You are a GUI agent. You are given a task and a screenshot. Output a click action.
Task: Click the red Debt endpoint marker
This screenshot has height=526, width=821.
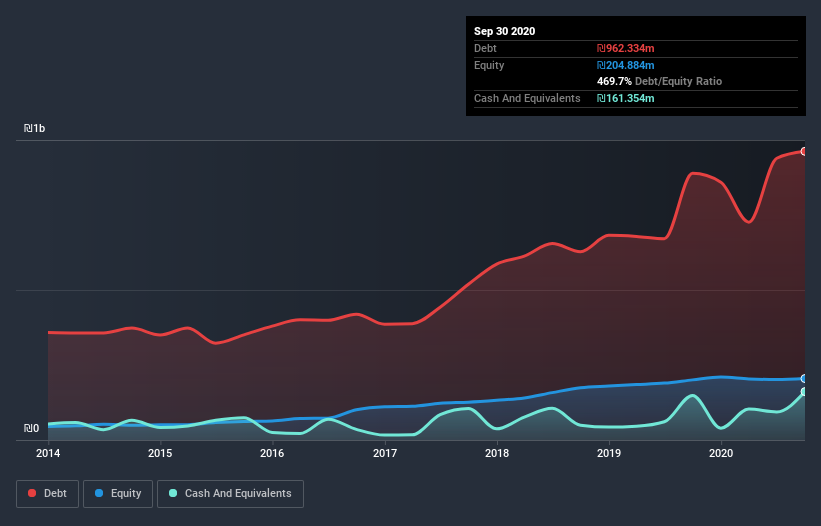pos(804,151)
